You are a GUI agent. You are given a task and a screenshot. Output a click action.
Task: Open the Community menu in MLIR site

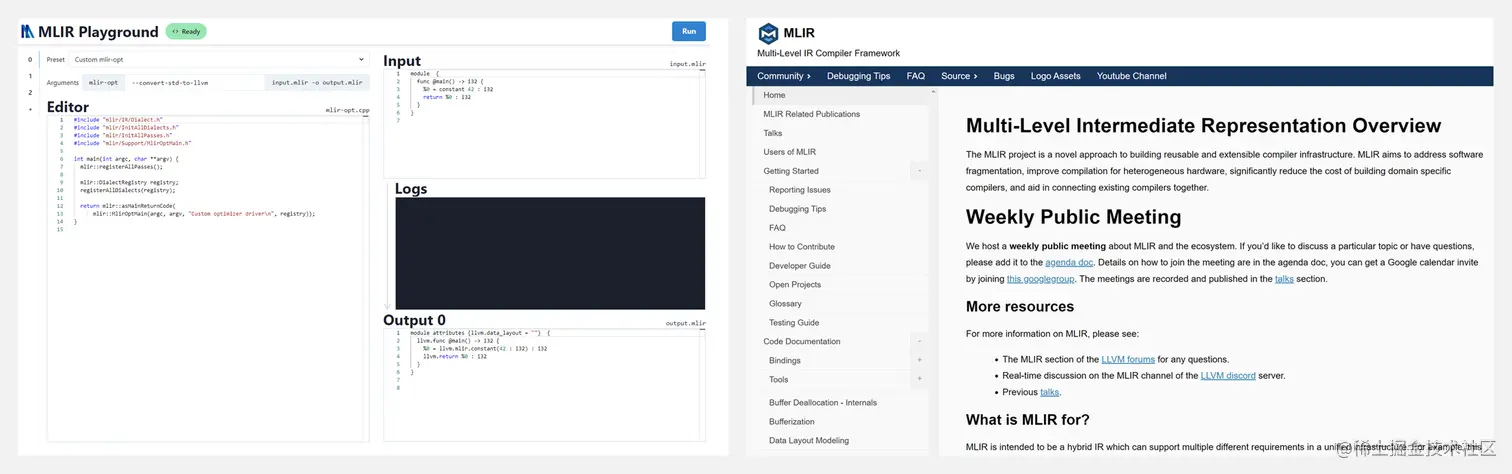[784, 76]
